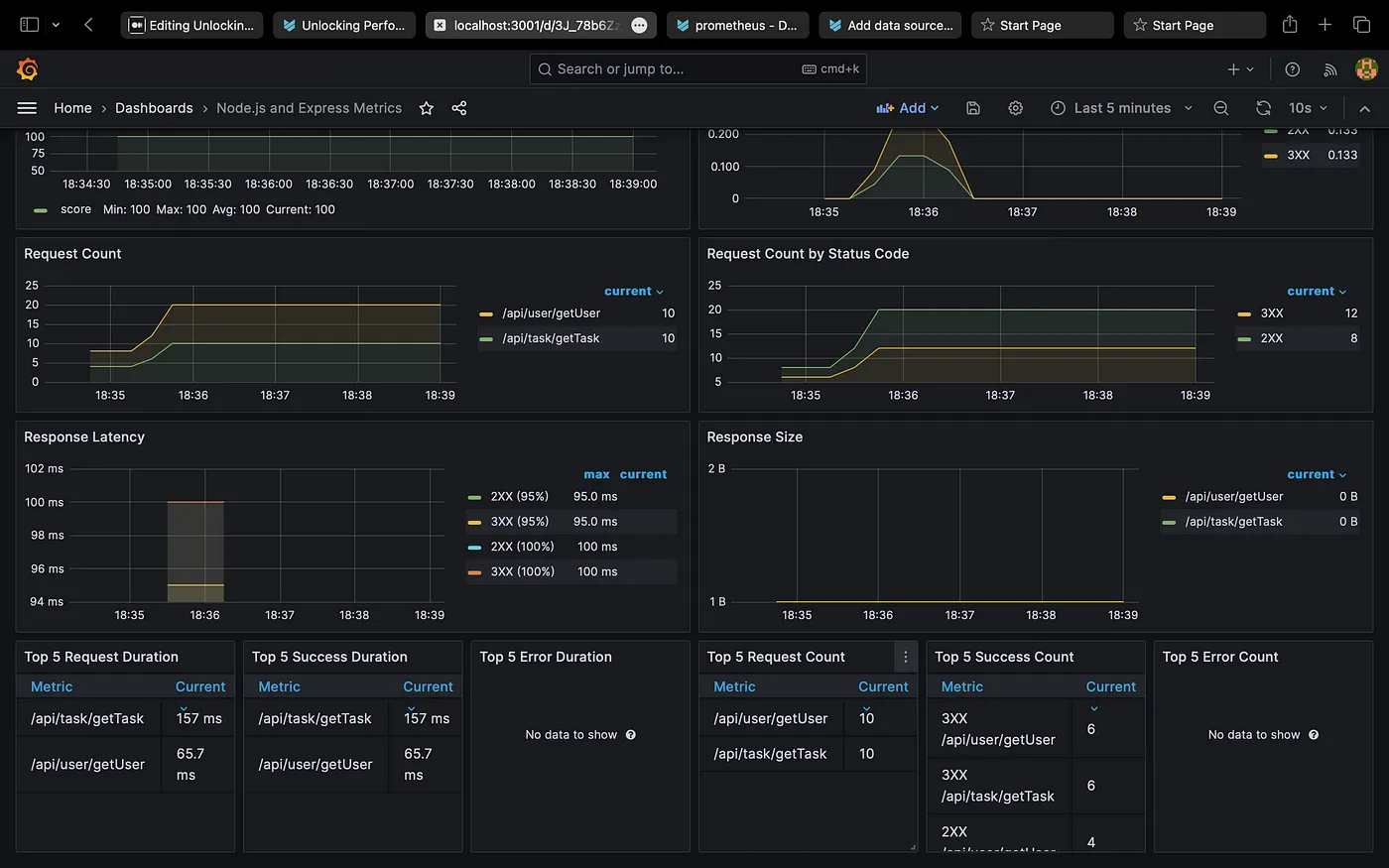Show the browser tab overview
Viewport: 1389px width, 868px height.
[1361, 25]
